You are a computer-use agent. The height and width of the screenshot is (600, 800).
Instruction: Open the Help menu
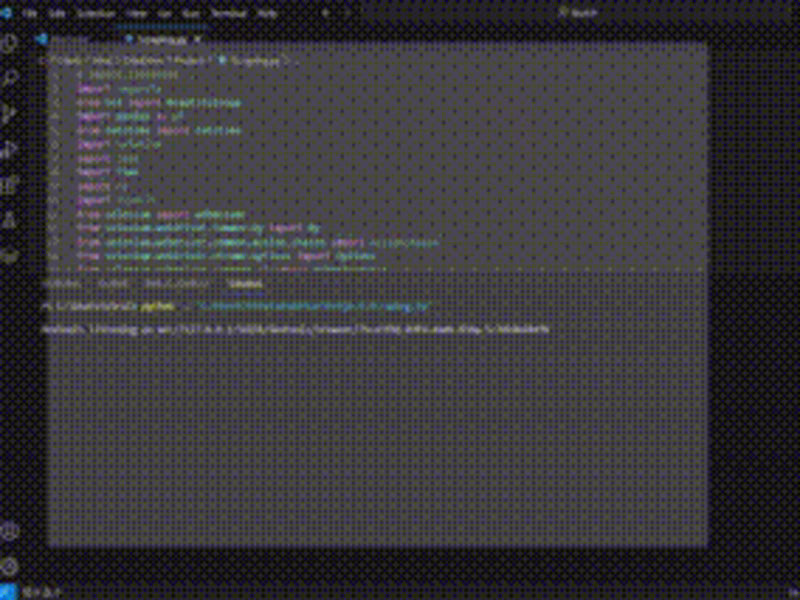pyautogui.click(x=267, y=13)
